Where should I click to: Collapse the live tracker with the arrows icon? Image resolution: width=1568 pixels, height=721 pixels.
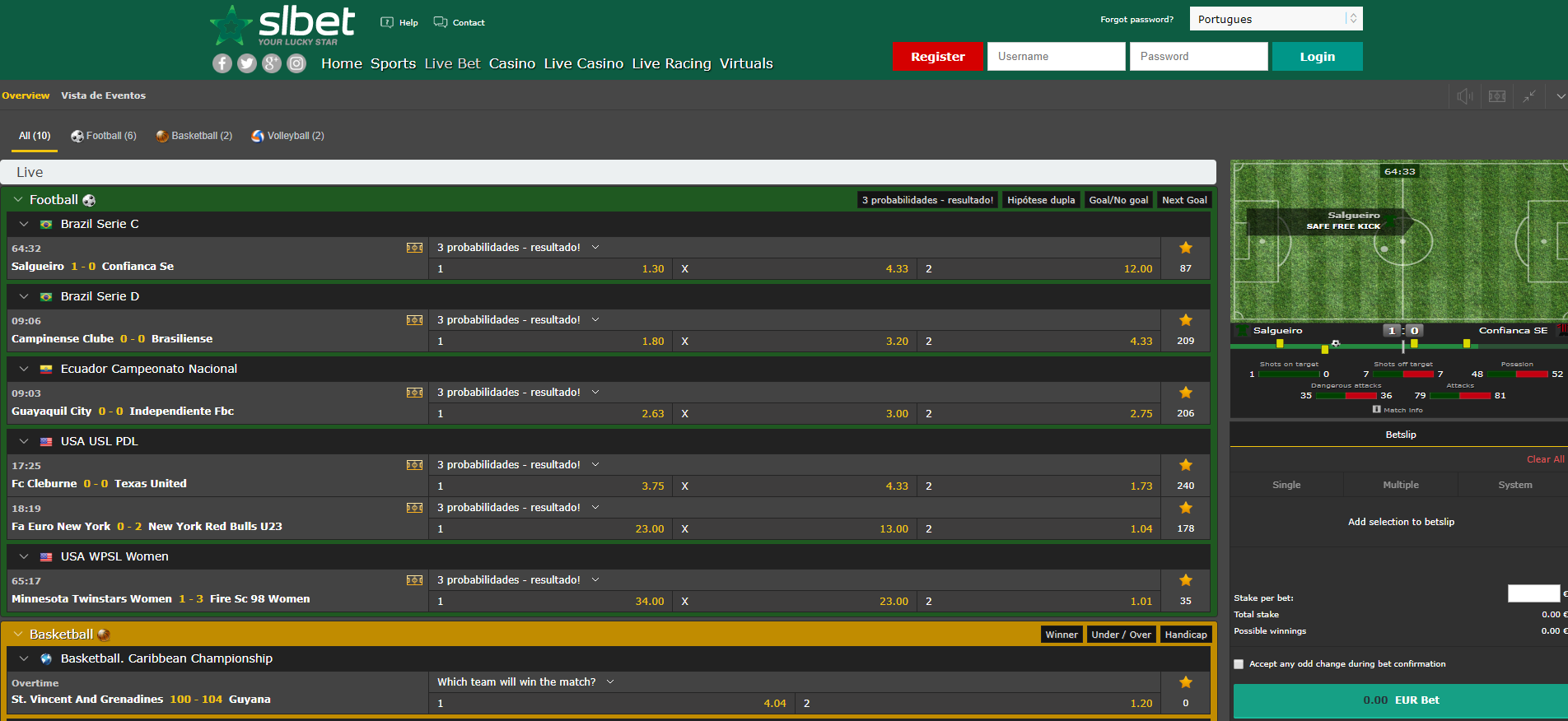[1529, 96]
